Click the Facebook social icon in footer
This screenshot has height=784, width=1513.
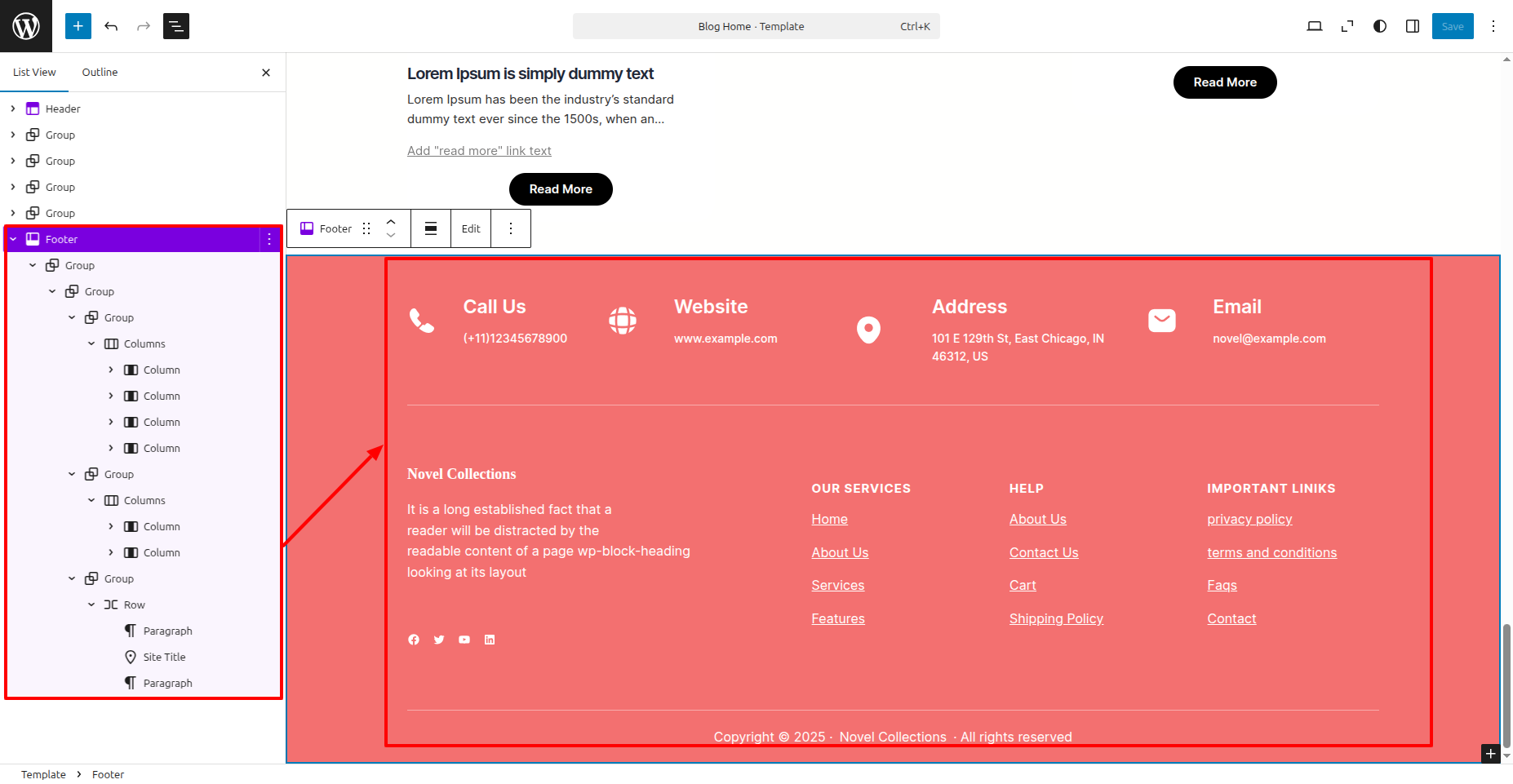414,640
